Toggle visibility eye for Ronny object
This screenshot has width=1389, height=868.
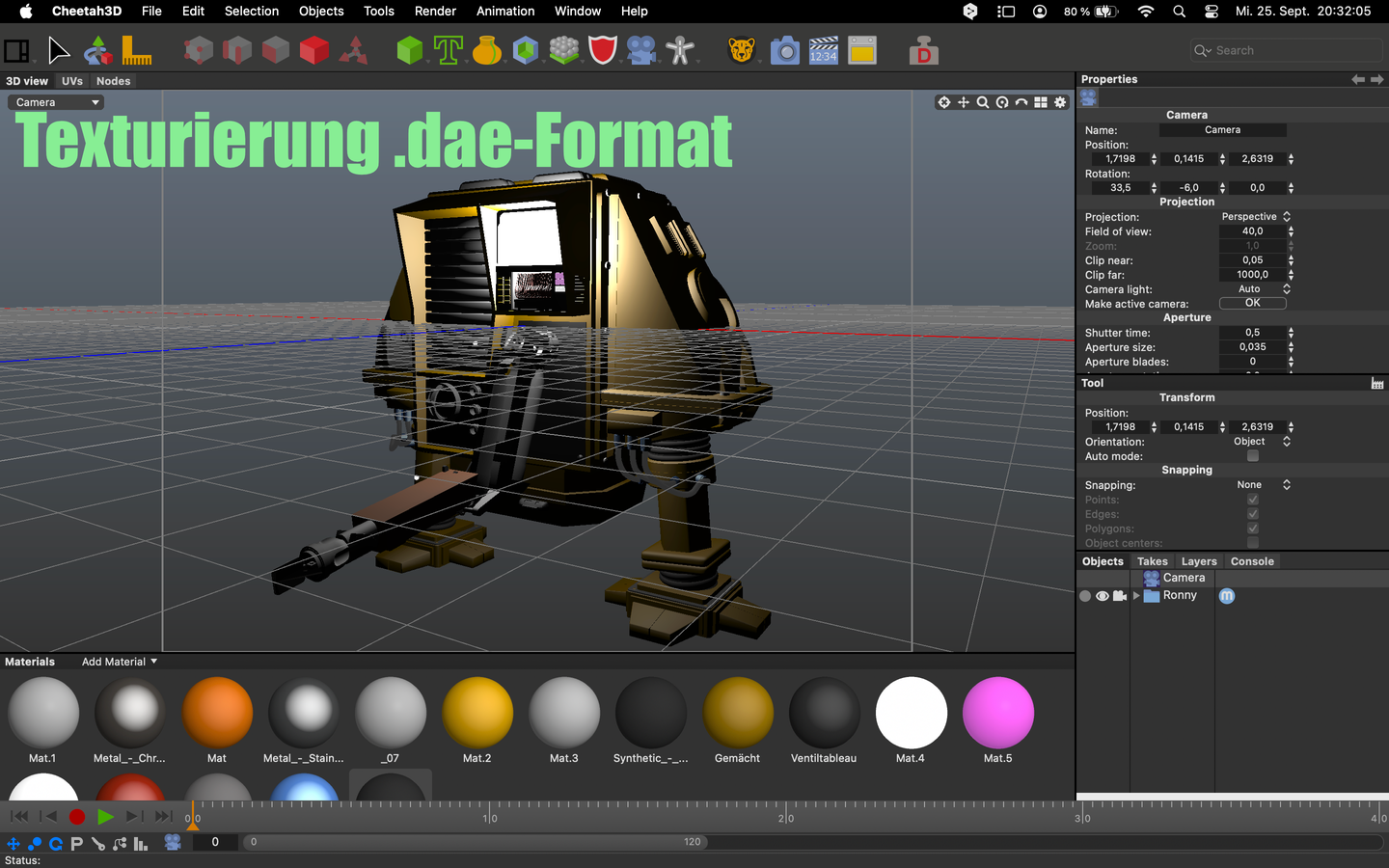coord(1103,596)
